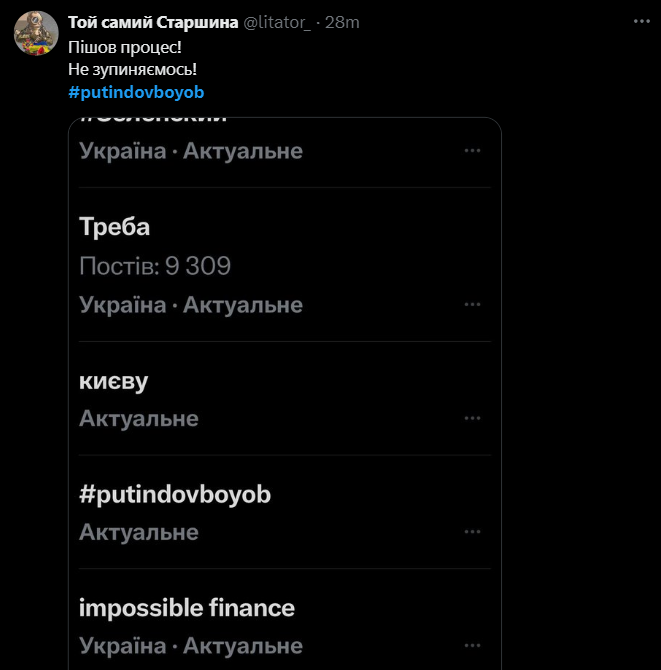Click the blue #putindovboyob hashtag link
Image resolution: width=661 pixels, height=670 pixels.
[x=136, y=92]
